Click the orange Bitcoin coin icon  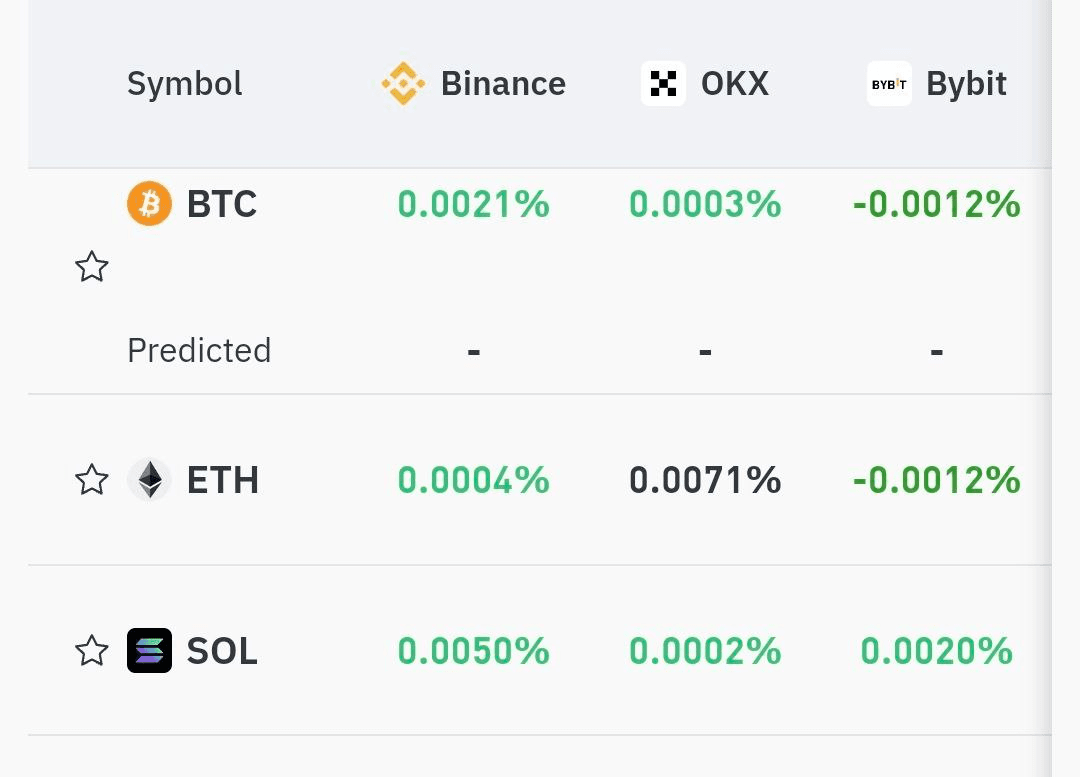tap(149, 203)
